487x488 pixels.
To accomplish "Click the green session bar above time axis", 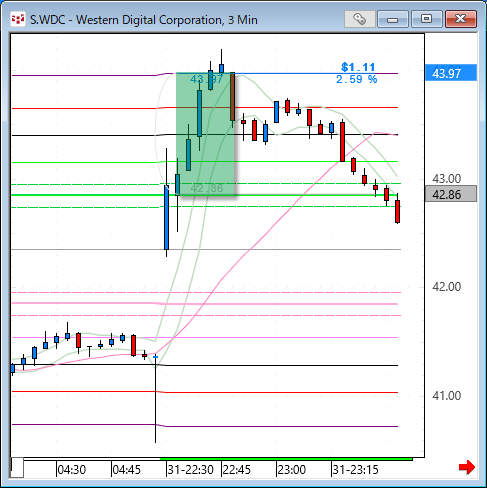I will pos(286,459).
